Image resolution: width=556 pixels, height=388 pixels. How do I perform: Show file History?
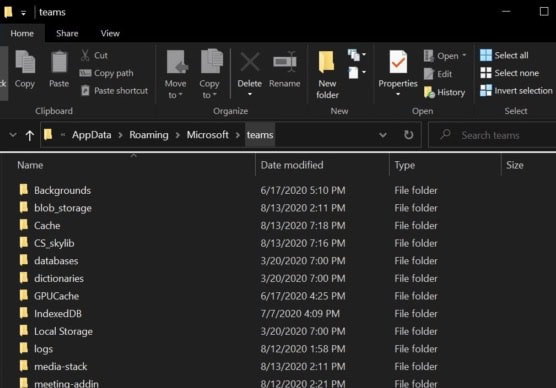[x=444, y=92]
